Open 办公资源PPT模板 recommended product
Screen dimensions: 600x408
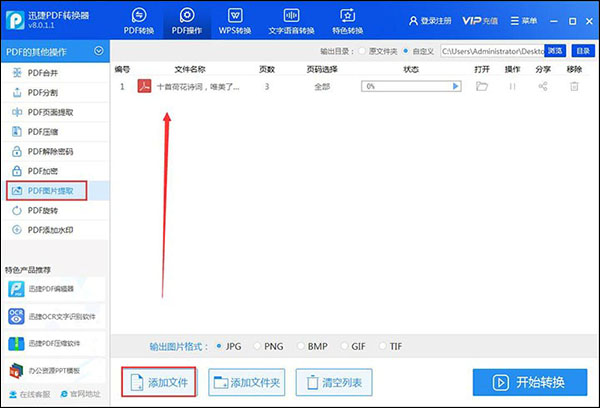click(55, 370)
